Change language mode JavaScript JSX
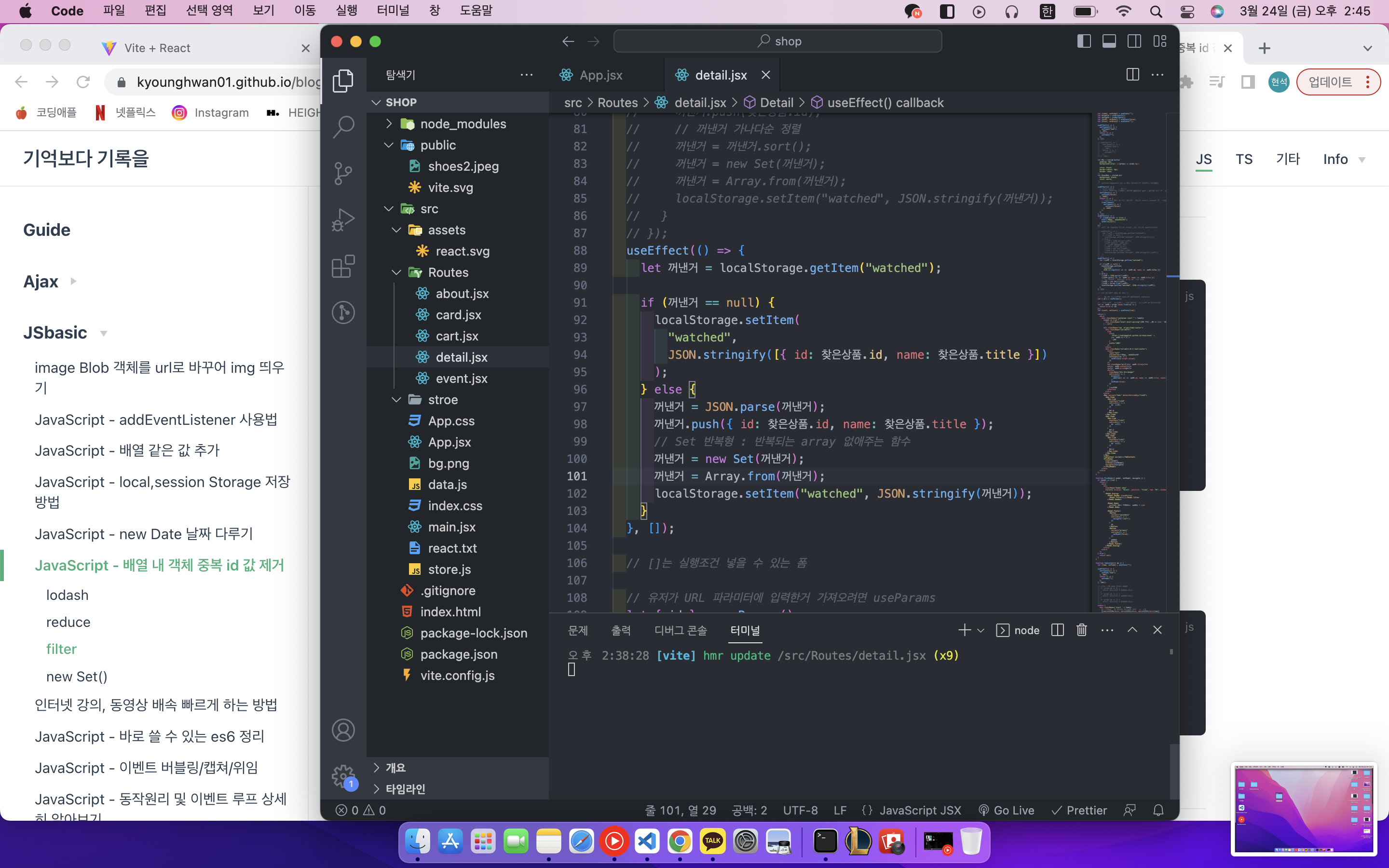The height and width of the screenshot is (868, 1389). point(920,810)
